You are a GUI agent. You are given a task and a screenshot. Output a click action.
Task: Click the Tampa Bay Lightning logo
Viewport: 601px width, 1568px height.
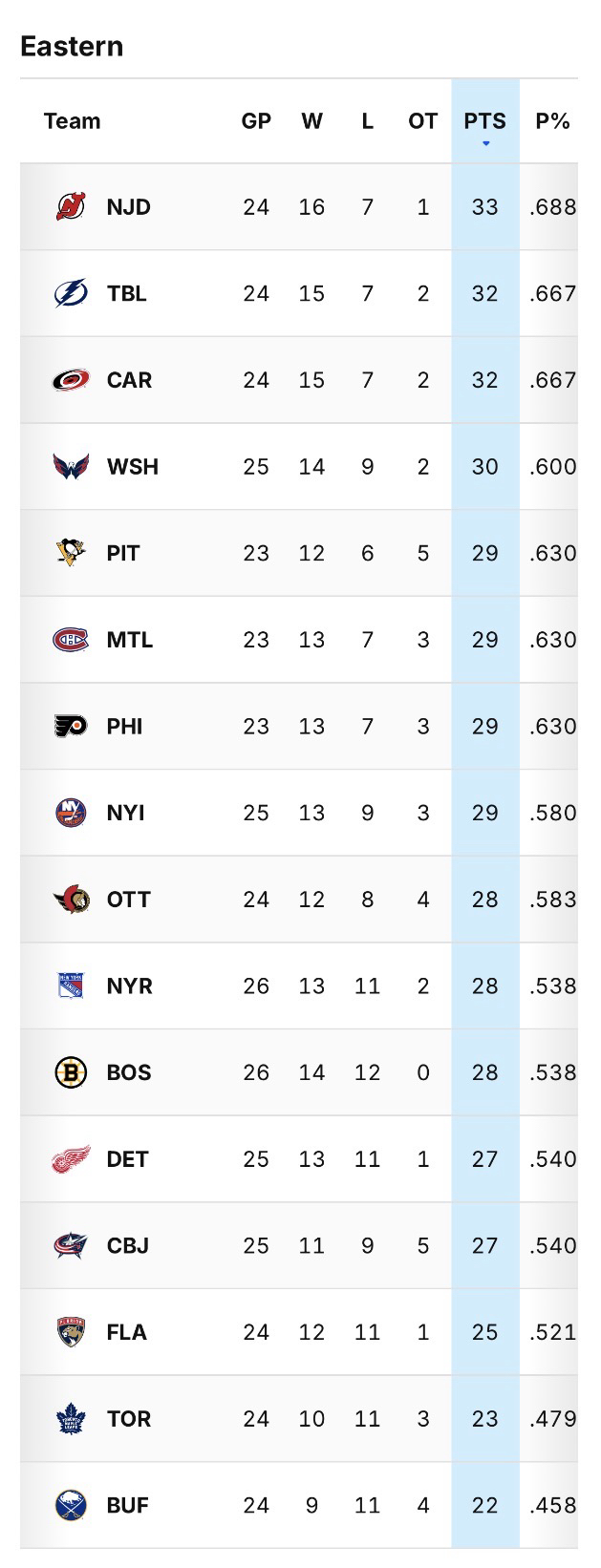click(71, 293)
